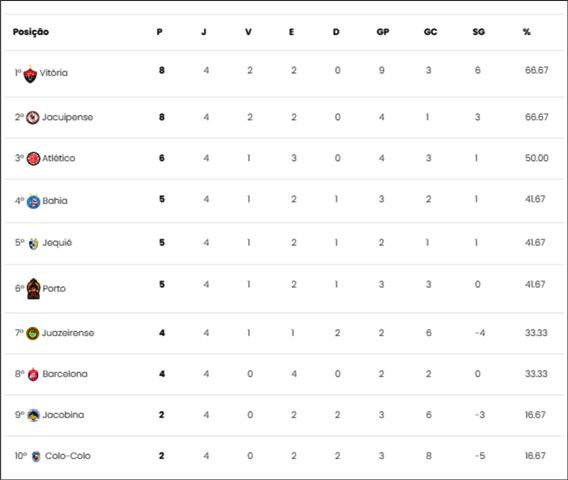Click the Jacobina team logo

click(x=33, y=415)
